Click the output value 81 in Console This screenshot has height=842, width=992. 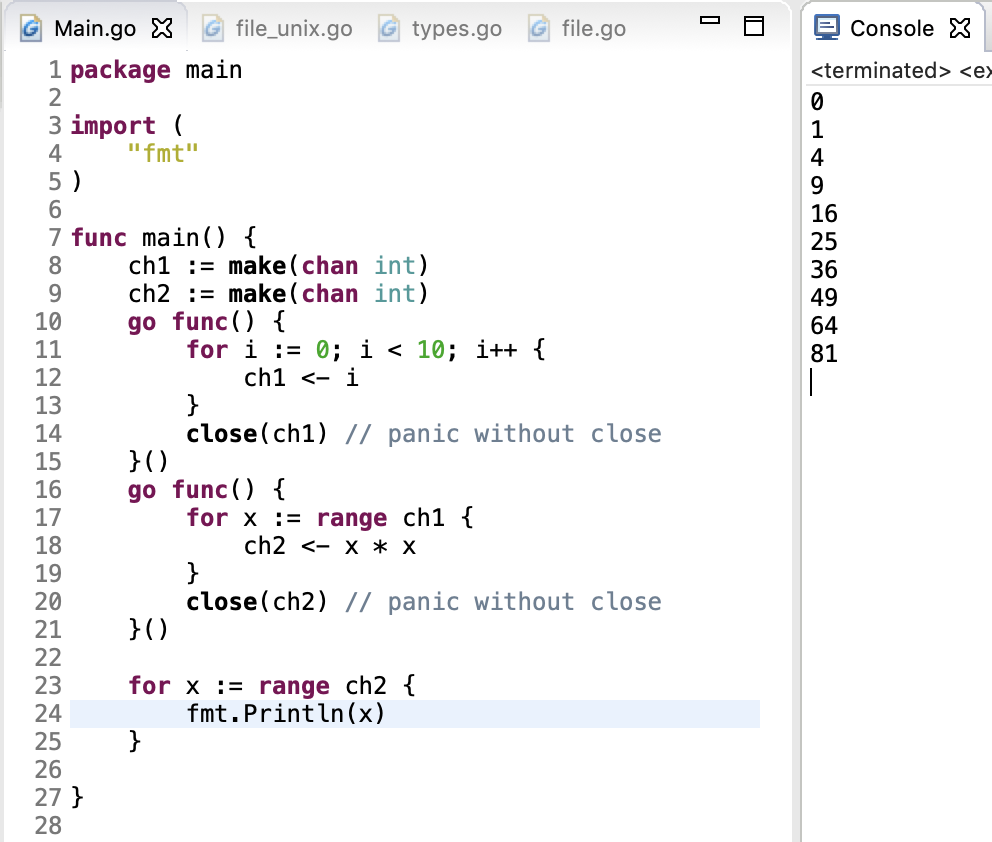click(824, 354)
